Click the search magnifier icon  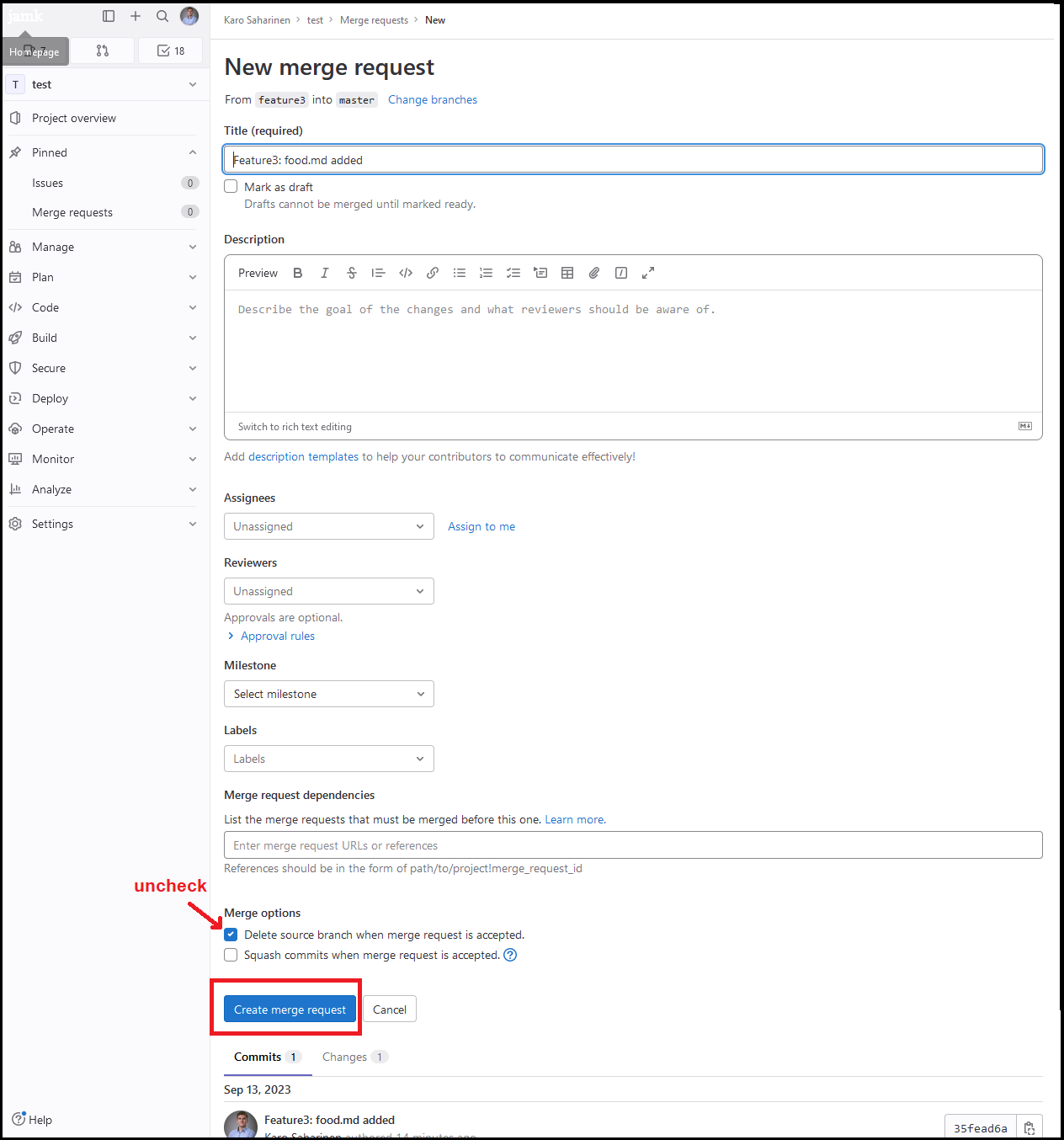162,16
